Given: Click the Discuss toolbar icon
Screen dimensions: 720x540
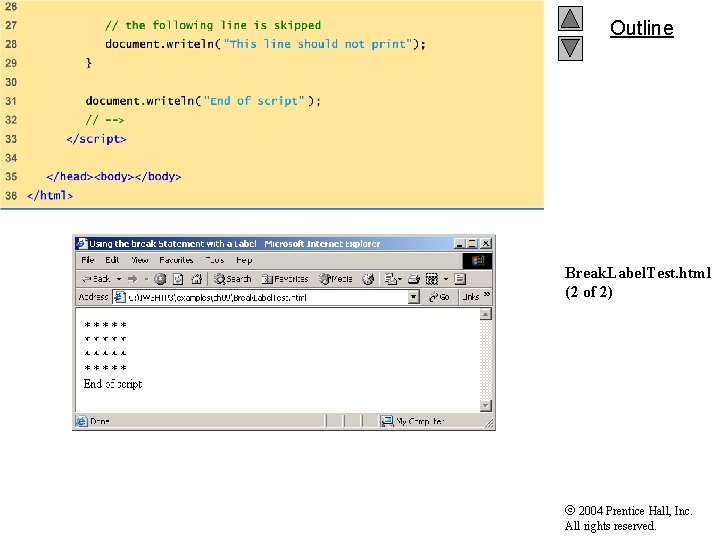Looking at the screenshot, I should 460,279.
